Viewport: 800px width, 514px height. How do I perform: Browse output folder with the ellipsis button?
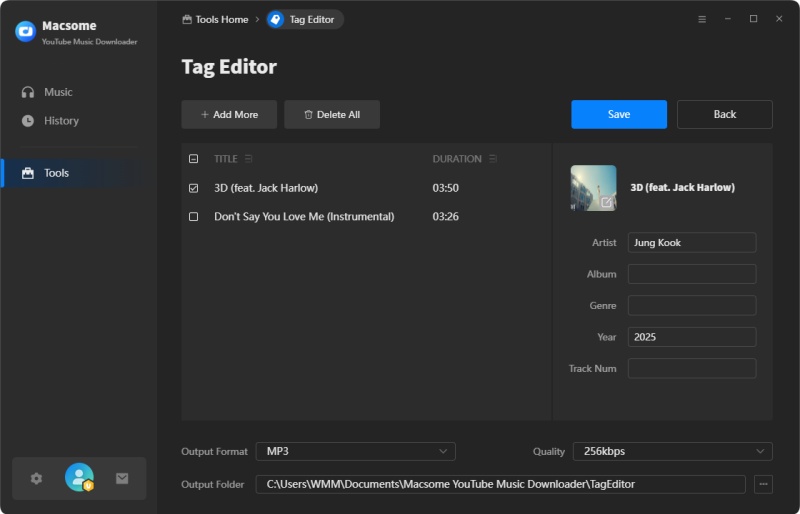[763, 484]
